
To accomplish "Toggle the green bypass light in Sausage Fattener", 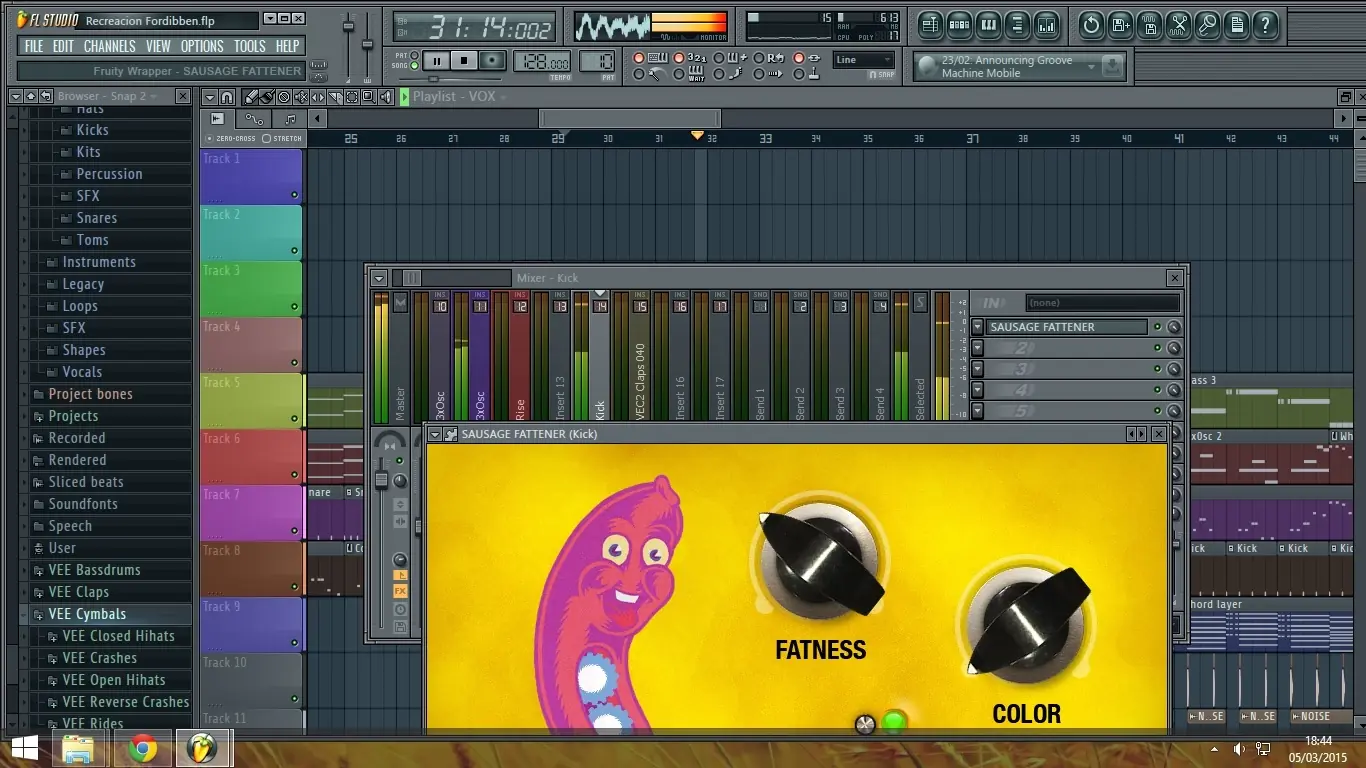I will click(x=895, y=721).
